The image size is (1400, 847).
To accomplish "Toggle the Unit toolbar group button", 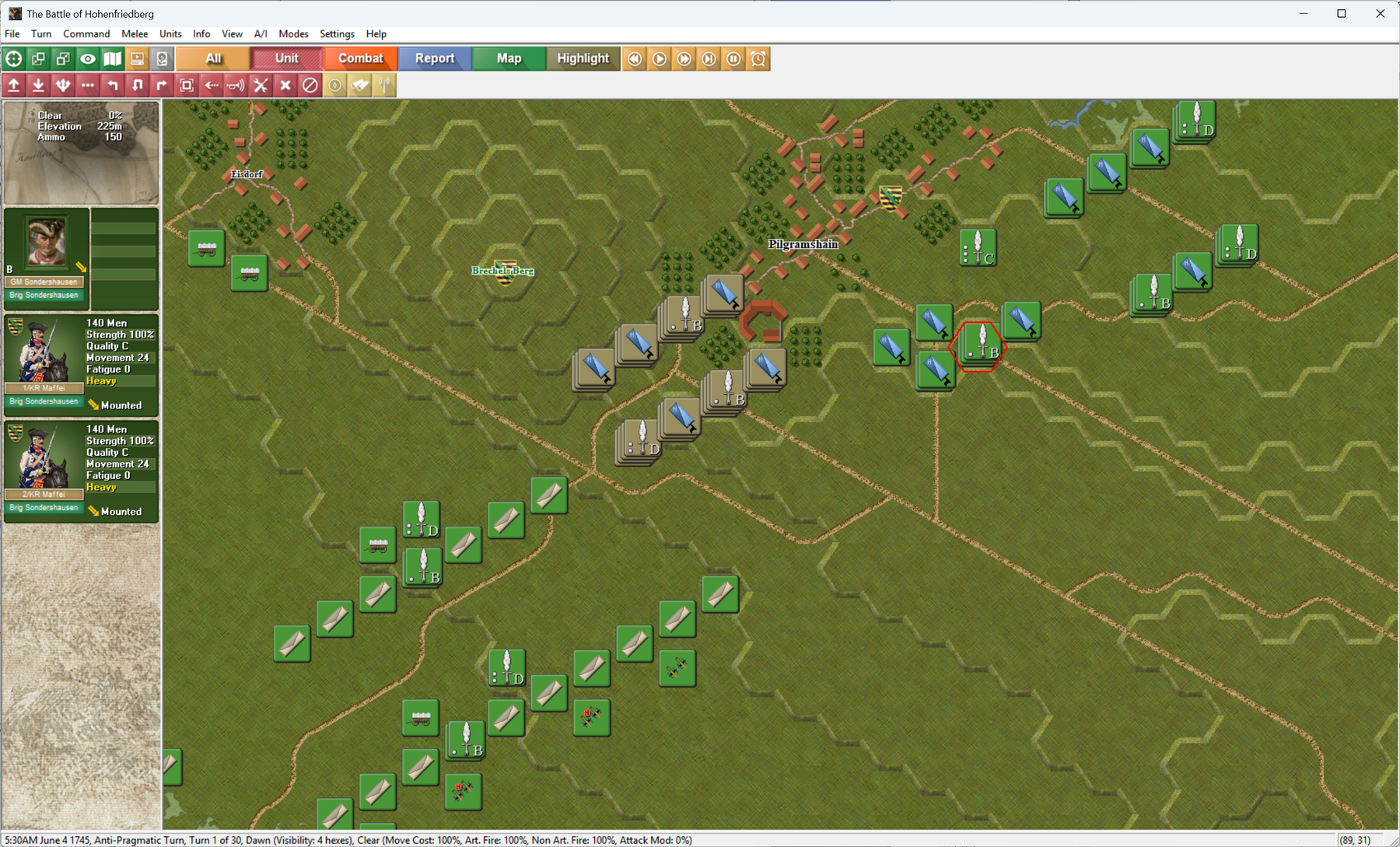I will coord(286,58).
